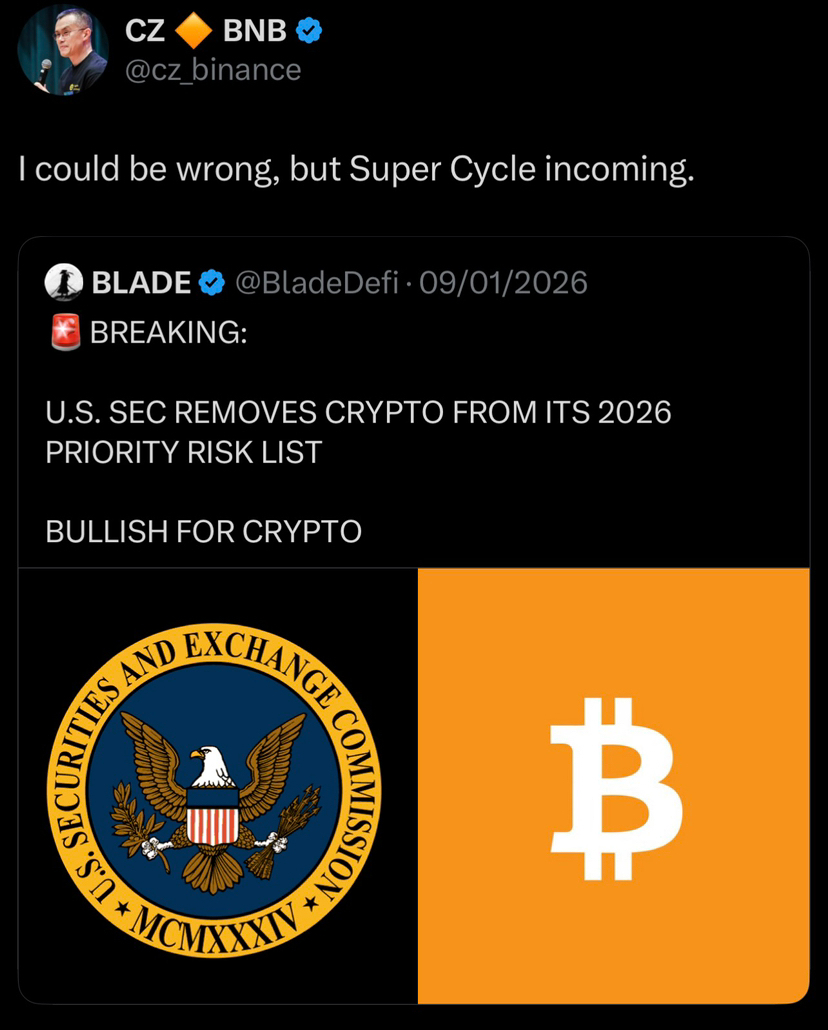Click the 09/01/2026 post date

[x=503, y=284]
